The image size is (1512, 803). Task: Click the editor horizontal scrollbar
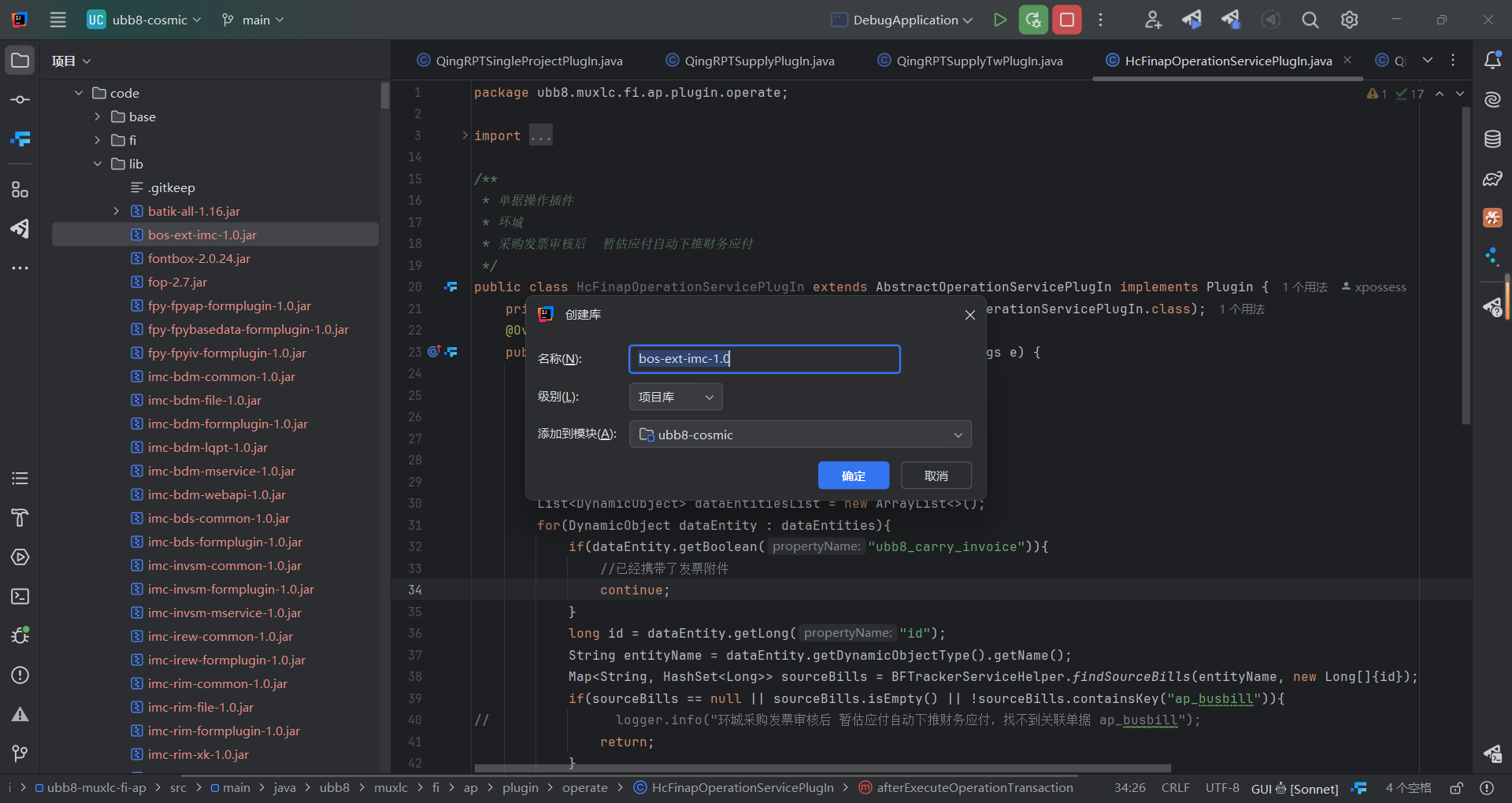click(x=822, y=768)
